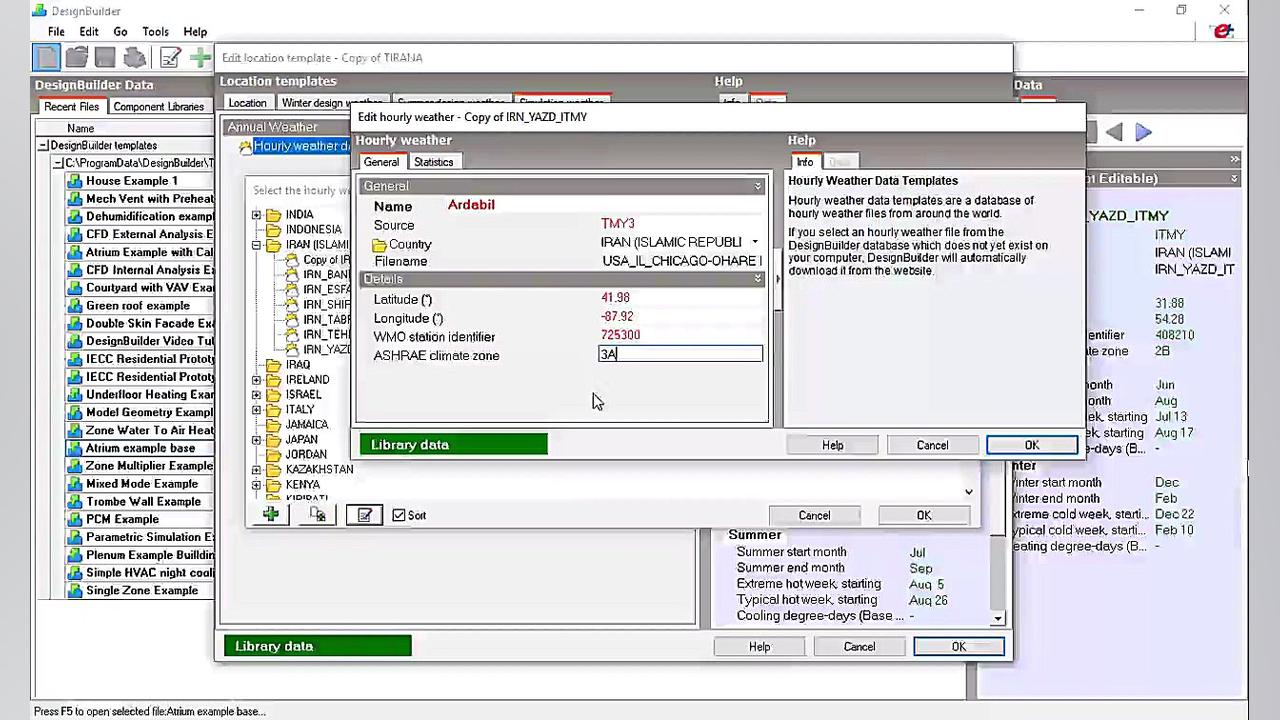Click the INDONESIA folder icon
1280x720 pixels.
click(273, 230)
